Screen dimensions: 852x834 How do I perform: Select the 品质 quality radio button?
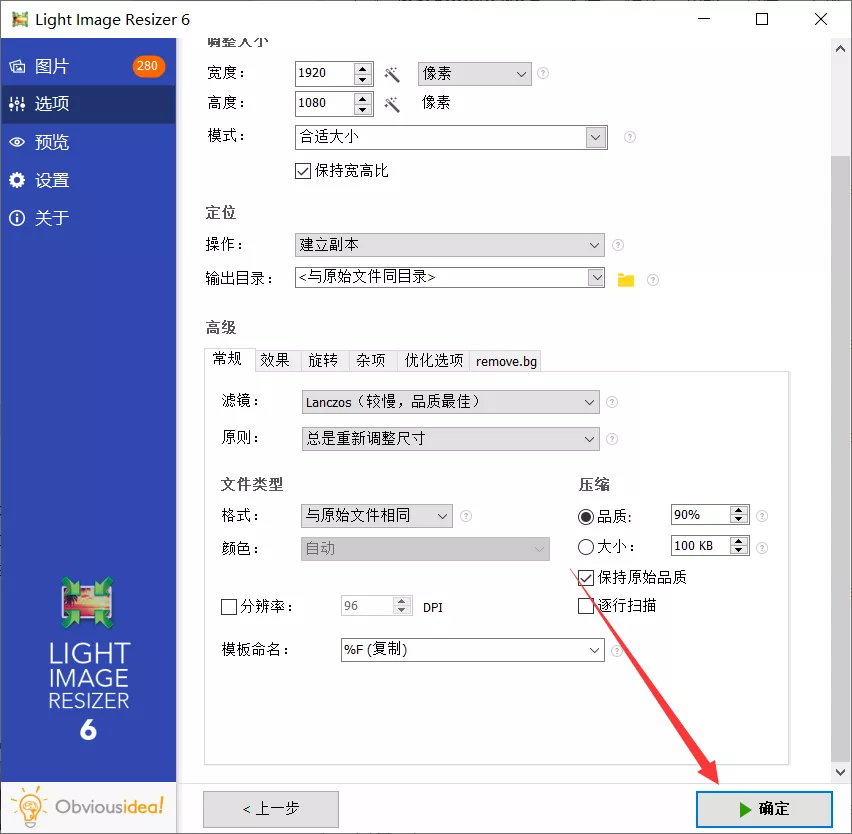(586, 517)
